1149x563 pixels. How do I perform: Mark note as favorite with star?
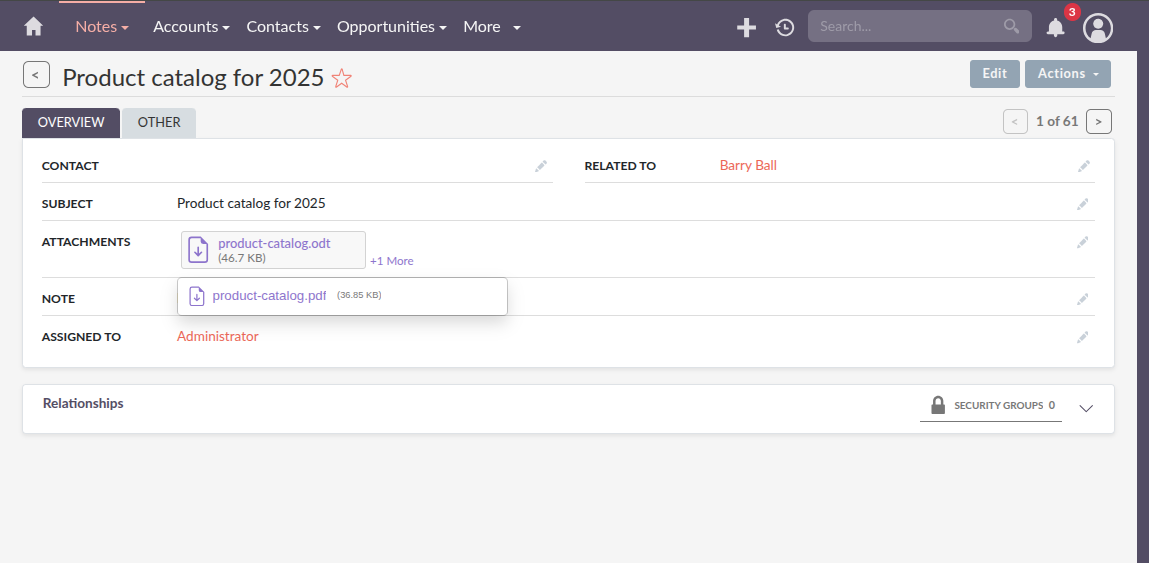click(342, 79)
